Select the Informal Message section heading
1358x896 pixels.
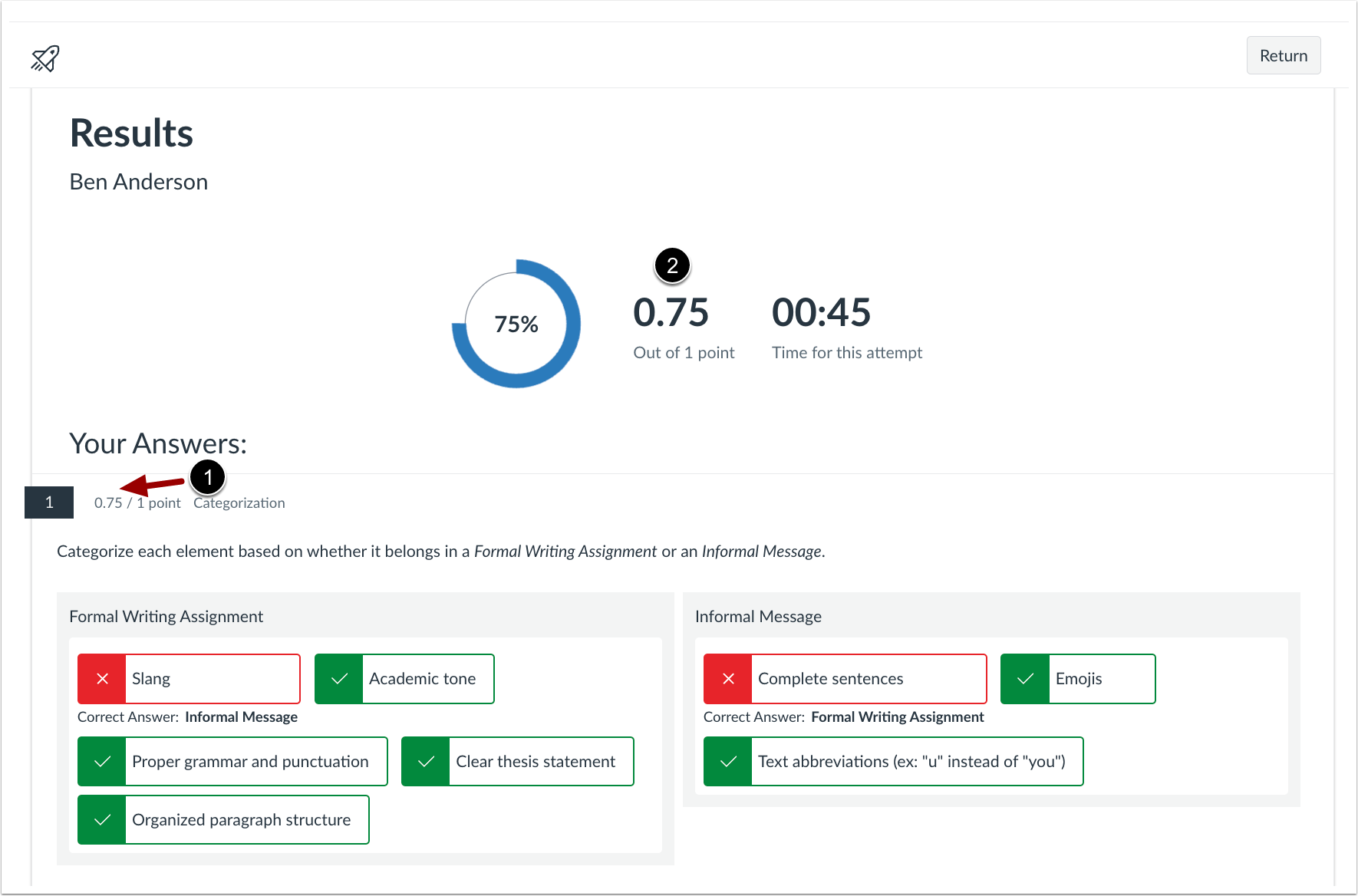pyautogui.click(x=758, y=616)
